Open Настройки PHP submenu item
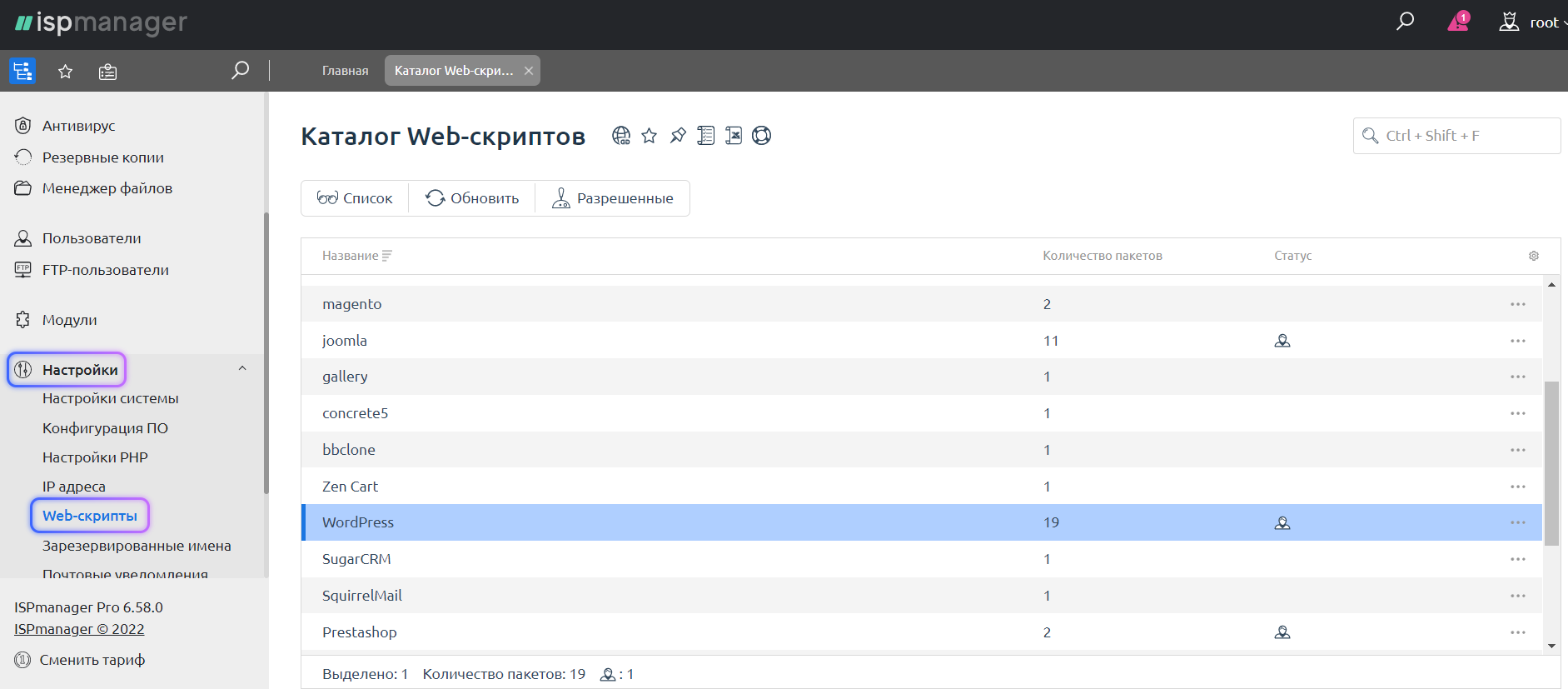 pos(95,457)
